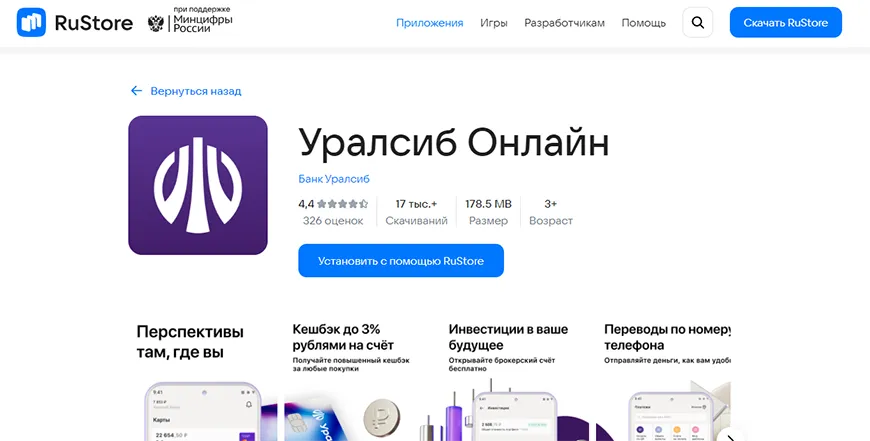This screenshot has height=441, width=870.
Task: Open the 326 оценок ratings count
Action: coord(333,221)
